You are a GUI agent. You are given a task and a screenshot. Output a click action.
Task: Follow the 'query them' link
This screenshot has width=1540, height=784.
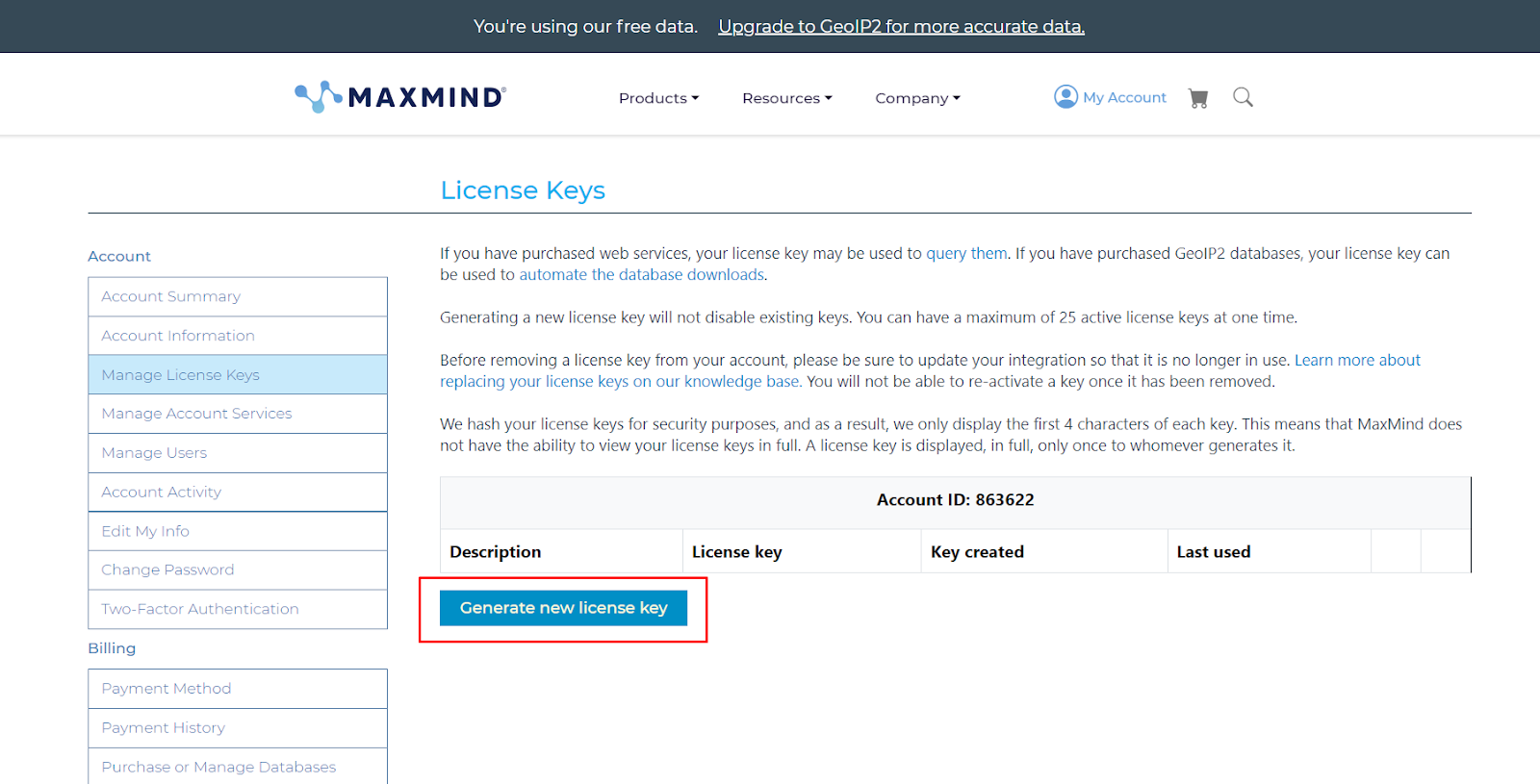point(966,253)
